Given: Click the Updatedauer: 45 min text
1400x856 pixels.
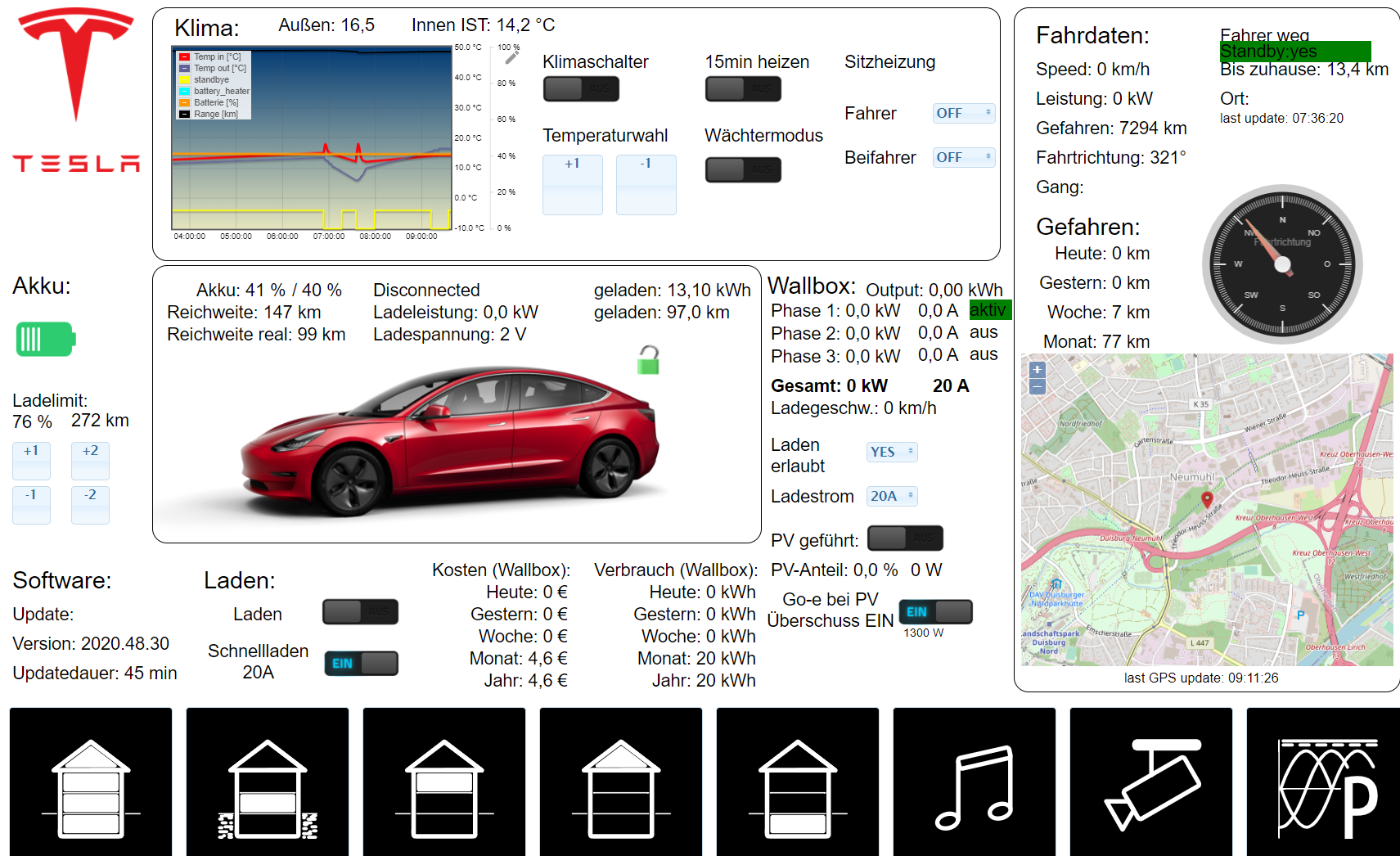Looking at the screenshot, I should [x=95, y=674].
